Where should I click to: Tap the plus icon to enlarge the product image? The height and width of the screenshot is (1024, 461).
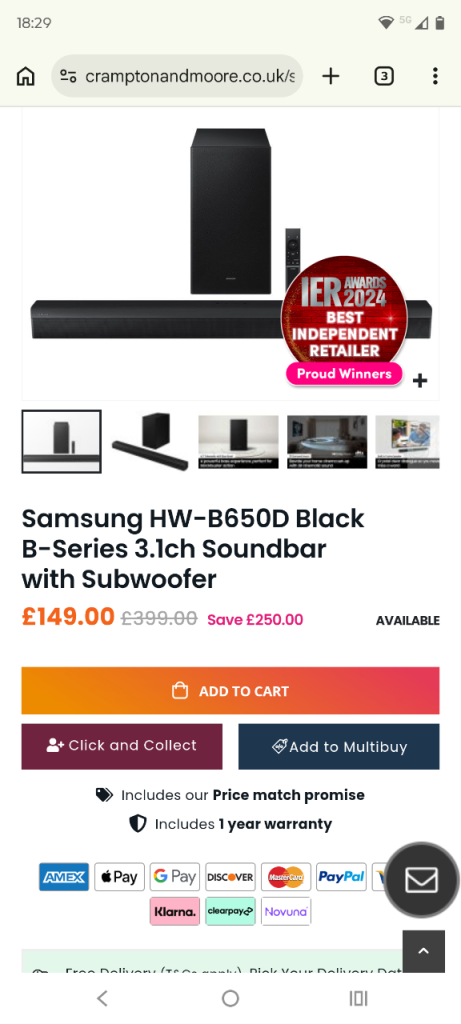click(420, 381)
